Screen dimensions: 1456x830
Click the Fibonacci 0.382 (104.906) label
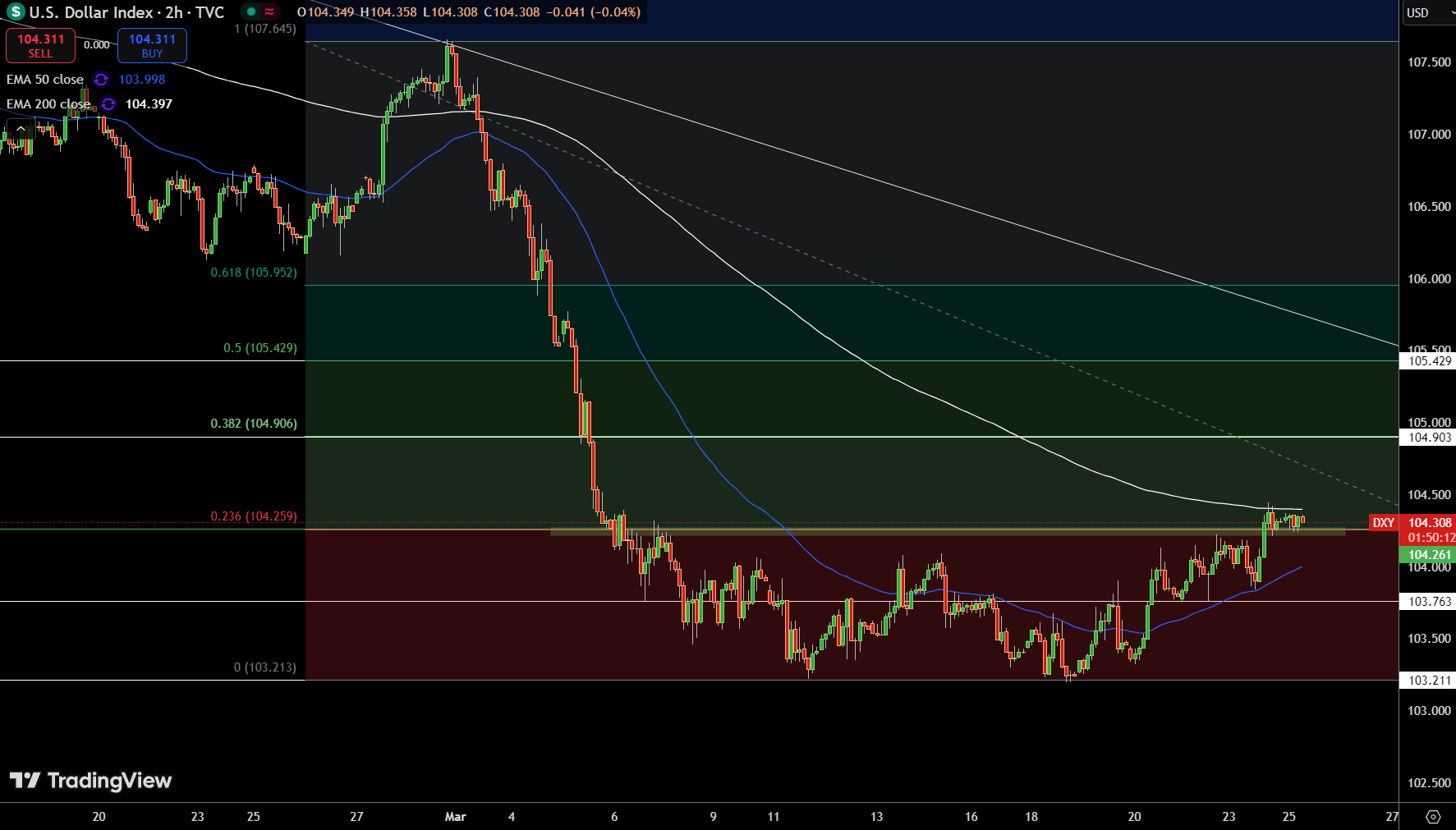[254, 424]
